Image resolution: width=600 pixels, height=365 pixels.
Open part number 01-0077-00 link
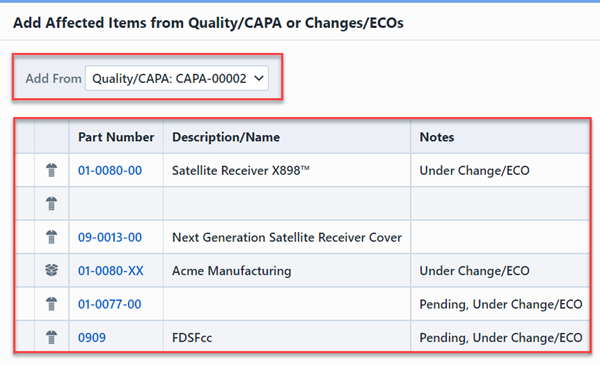coord(110,304)
